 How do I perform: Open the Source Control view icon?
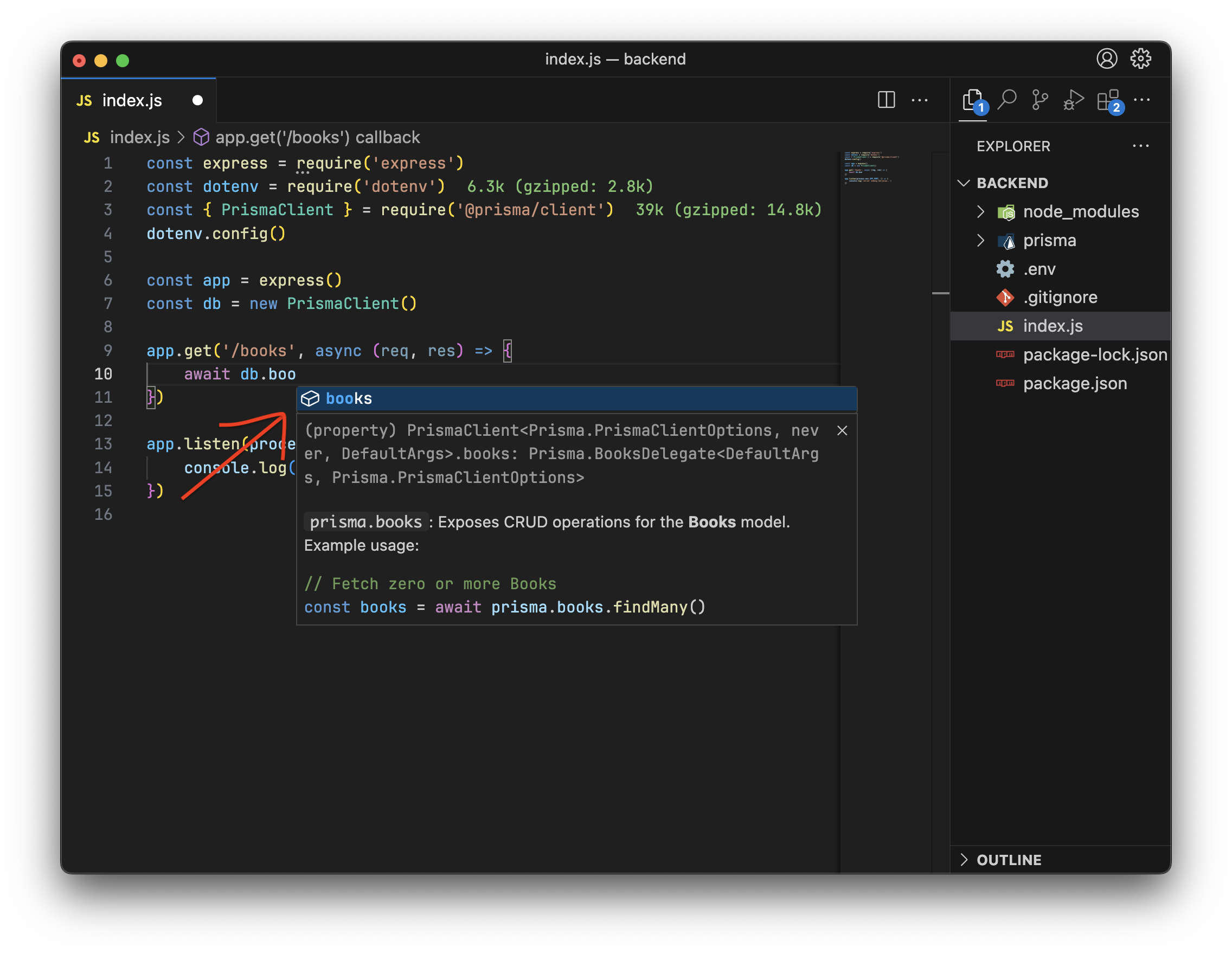(1039, 100)
